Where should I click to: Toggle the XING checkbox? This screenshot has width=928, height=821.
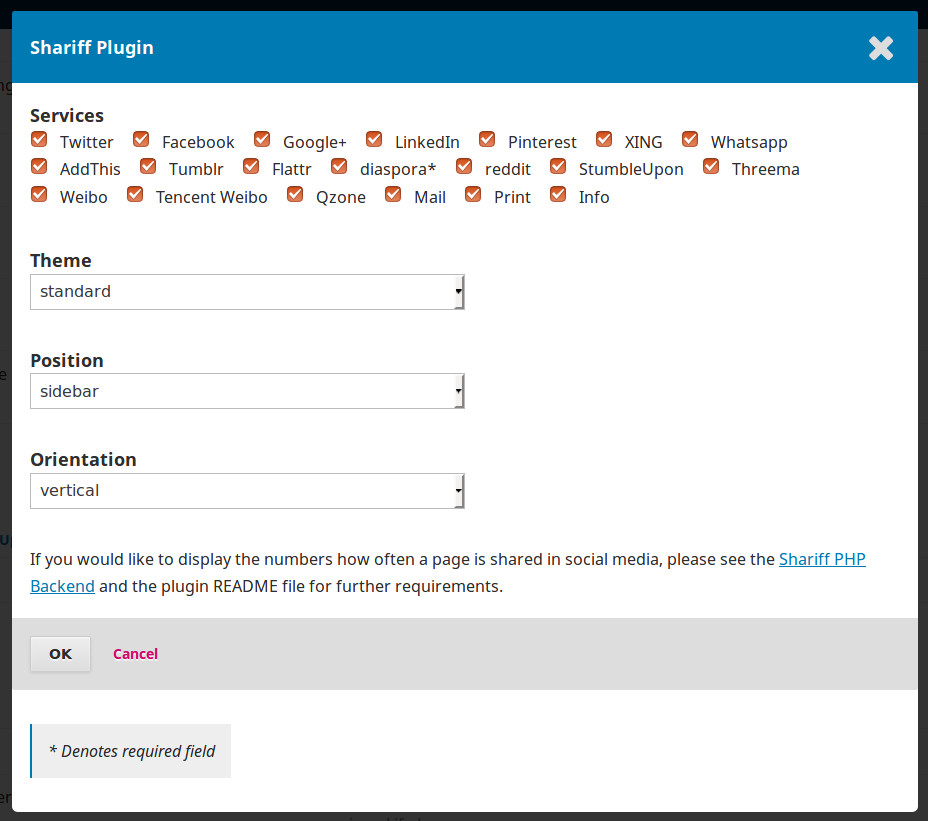[604, 140]
